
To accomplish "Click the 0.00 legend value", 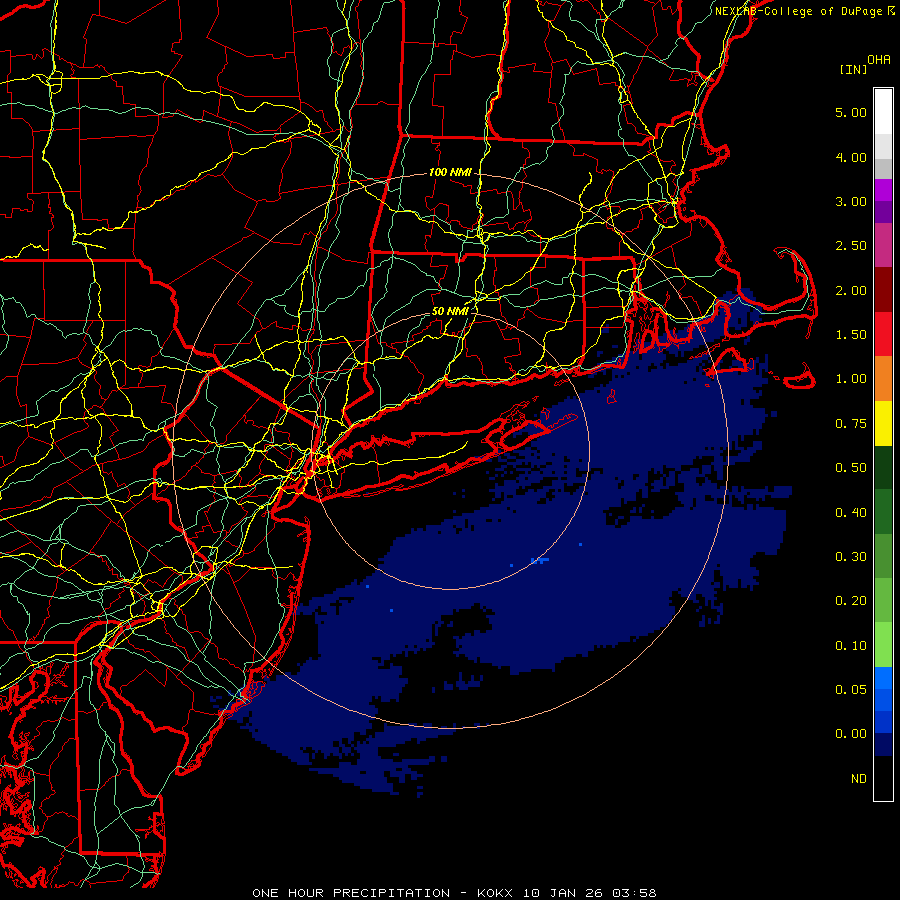I will point(851,734).
